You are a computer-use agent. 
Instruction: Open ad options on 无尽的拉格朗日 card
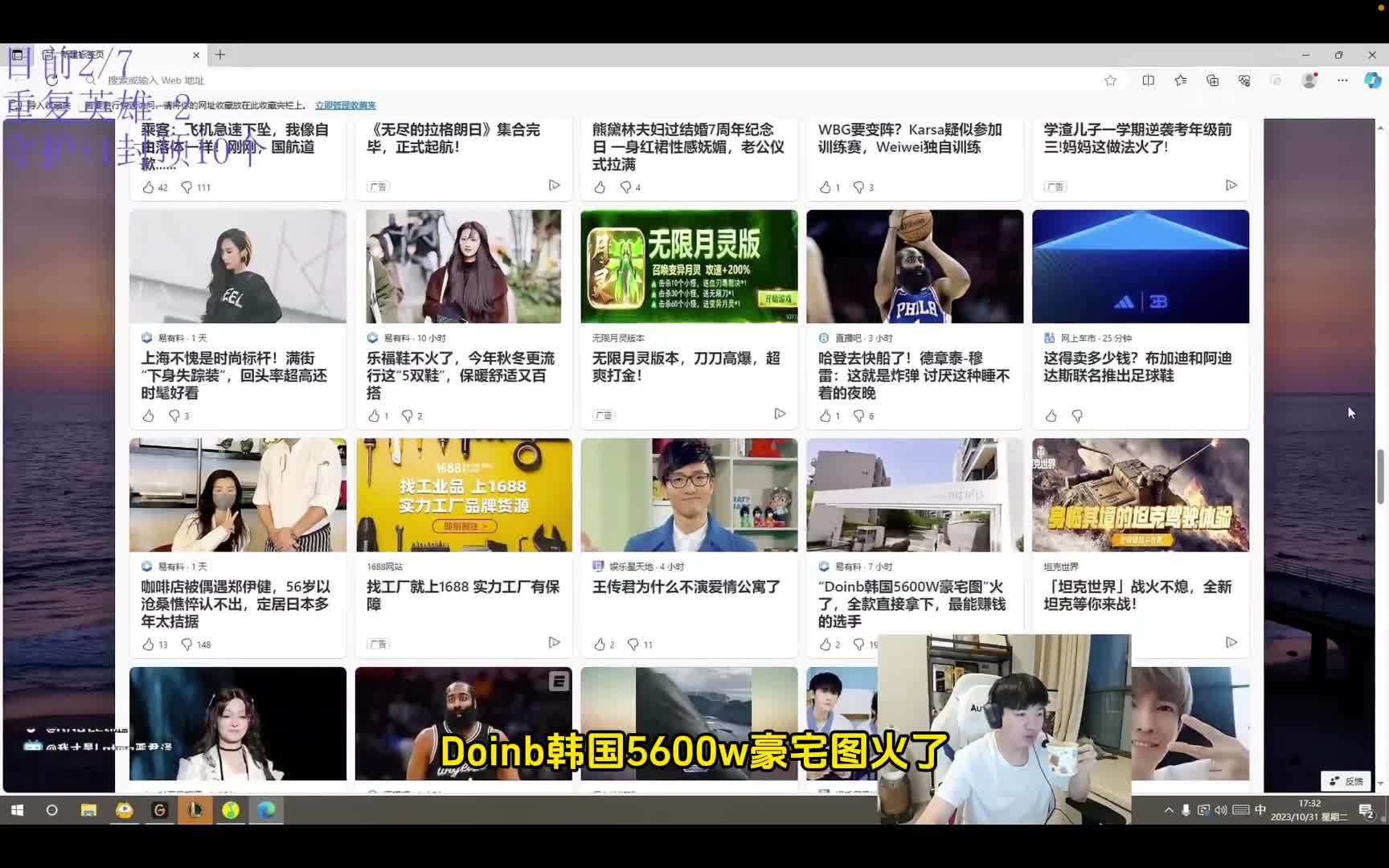point(554,185)
